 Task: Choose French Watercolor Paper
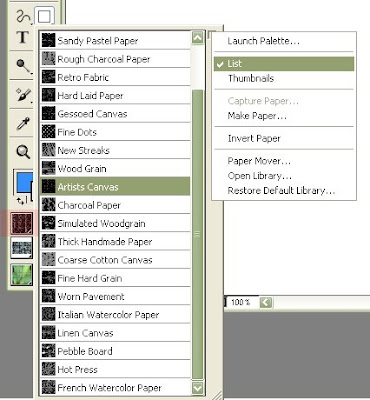pos(115,387)
